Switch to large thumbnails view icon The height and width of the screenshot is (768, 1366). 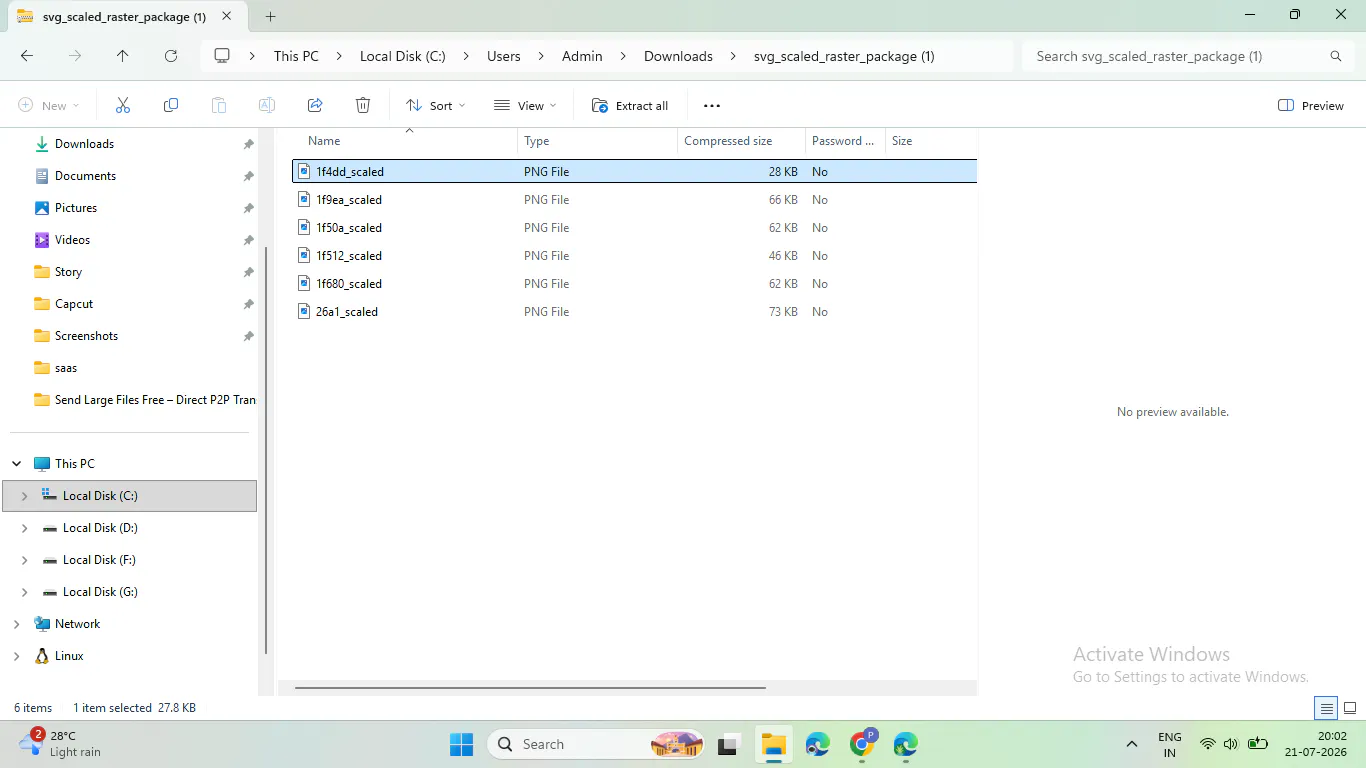(x=1350, y=708)
